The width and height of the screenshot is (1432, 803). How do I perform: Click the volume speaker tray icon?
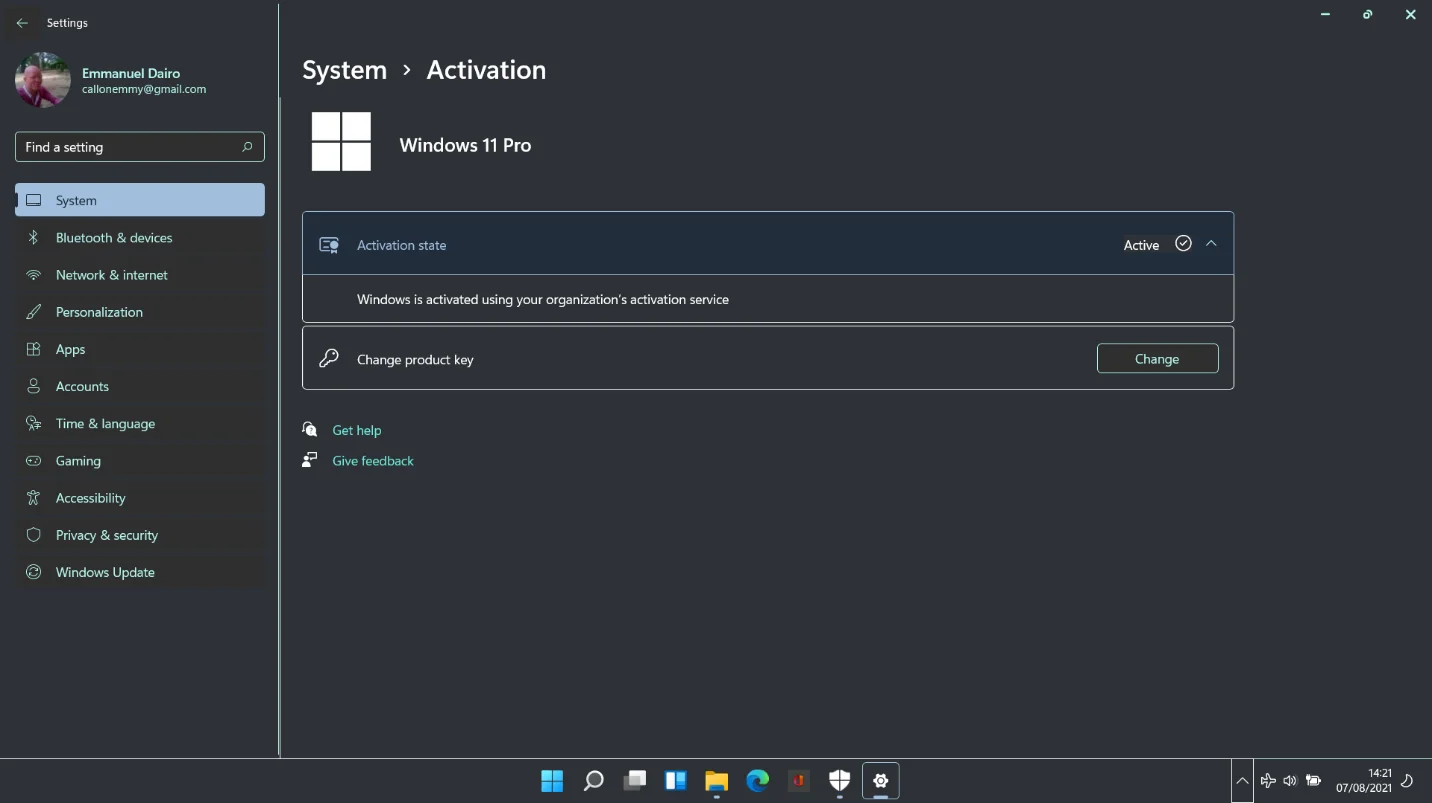point(1290,781)
